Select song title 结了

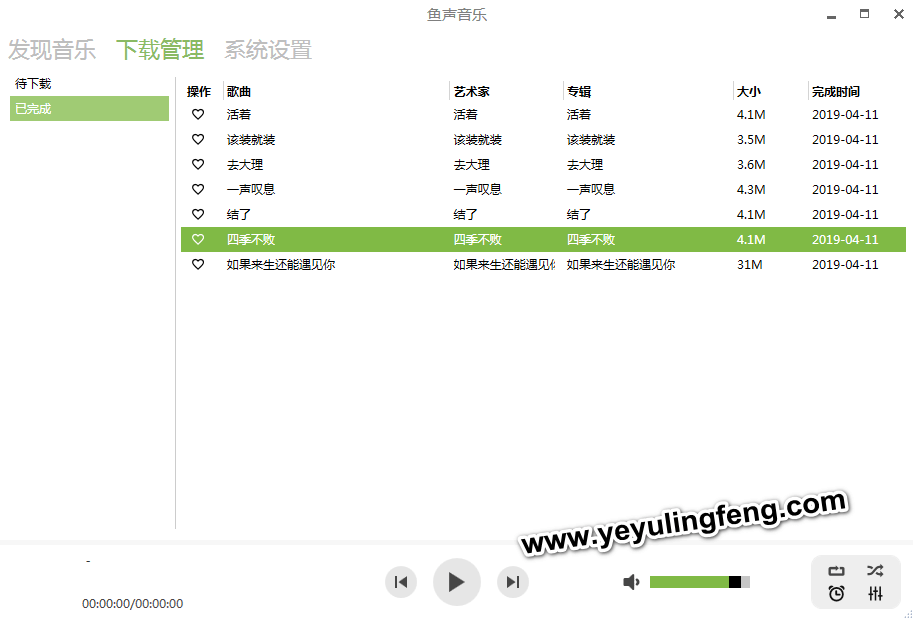point(239,214)
